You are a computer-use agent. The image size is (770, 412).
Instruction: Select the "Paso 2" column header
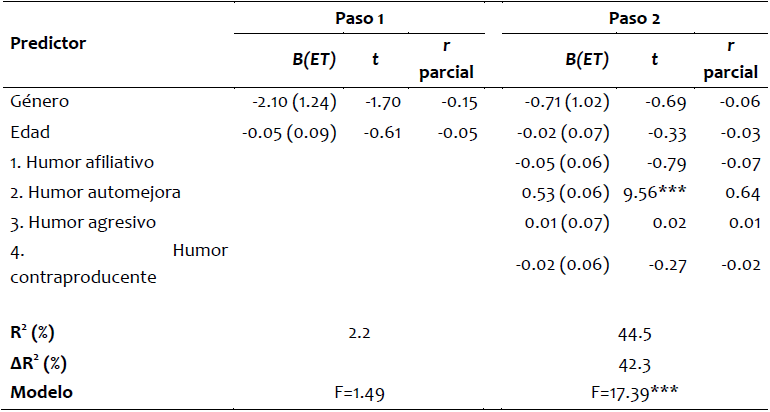coord(632,18)
